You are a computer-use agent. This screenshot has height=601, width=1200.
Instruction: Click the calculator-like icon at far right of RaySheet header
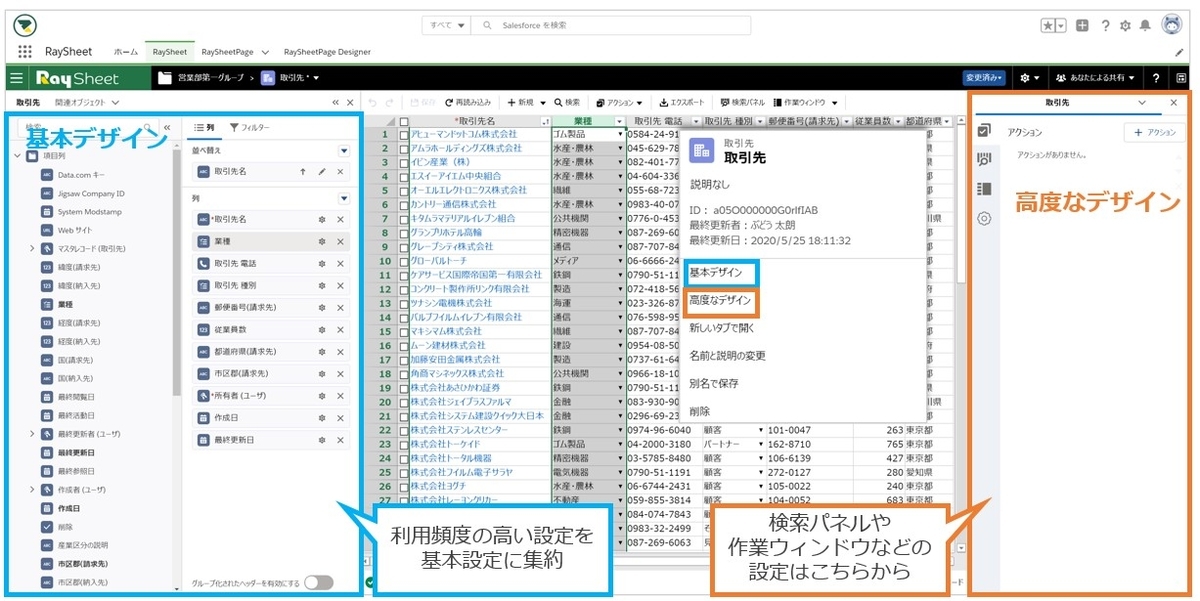click(x=1181, y=78)
